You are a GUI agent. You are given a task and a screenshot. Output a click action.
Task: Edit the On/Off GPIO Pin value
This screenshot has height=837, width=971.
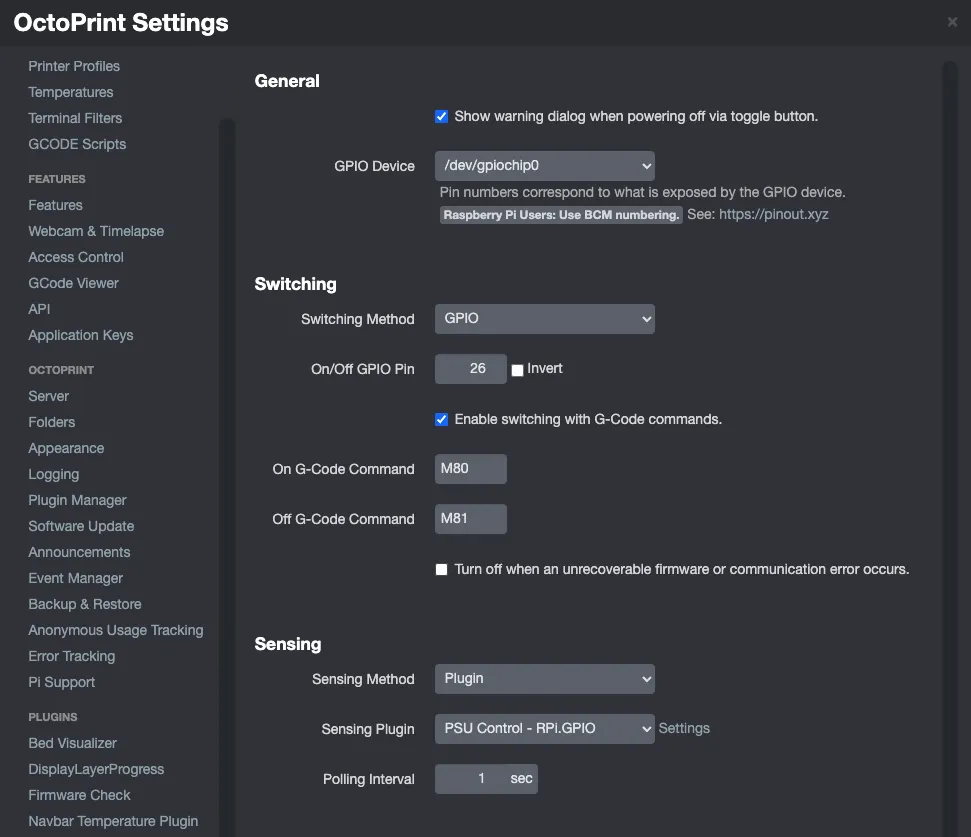click(x=471, y=368)
